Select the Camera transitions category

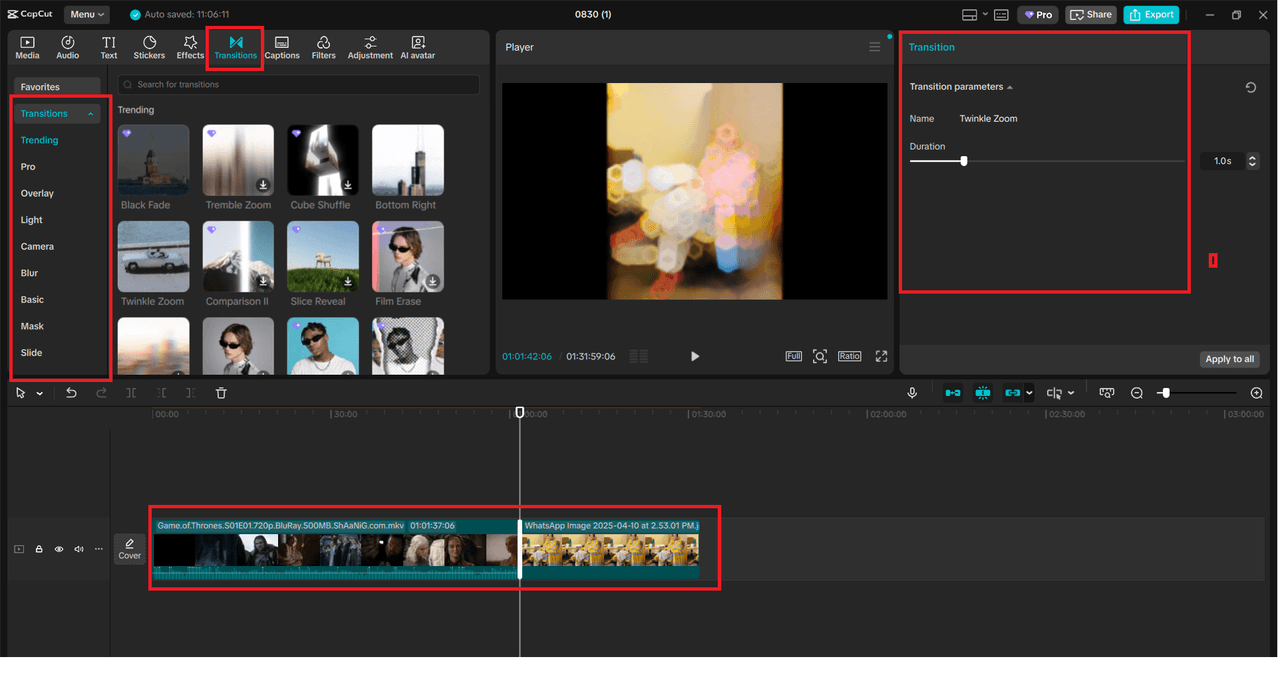[x=37, y=246]
